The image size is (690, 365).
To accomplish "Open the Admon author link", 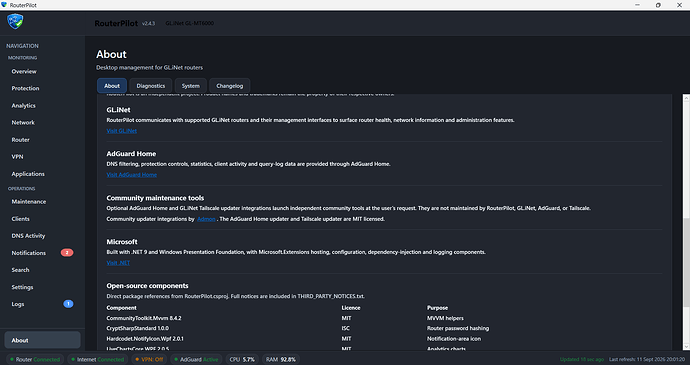I will (x=206, y=219).
